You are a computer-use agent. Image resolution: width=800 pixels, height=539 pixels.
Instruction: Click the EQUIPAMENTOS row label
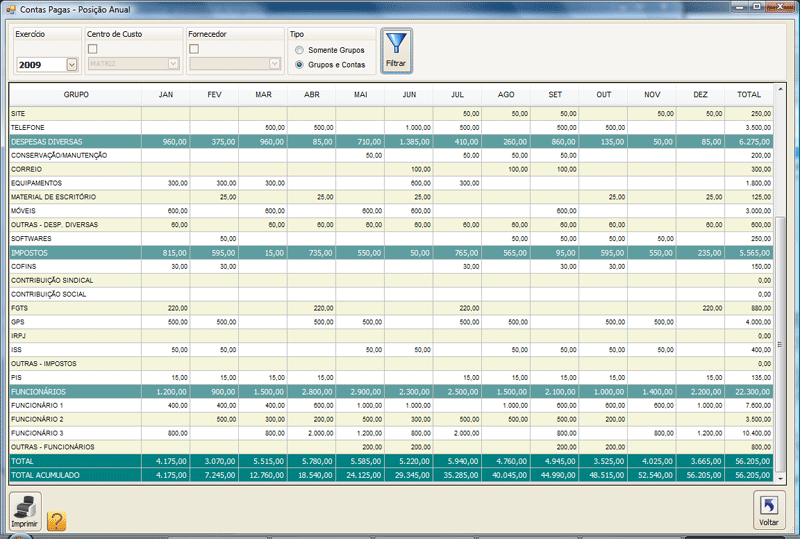click(x=36, y=183)
